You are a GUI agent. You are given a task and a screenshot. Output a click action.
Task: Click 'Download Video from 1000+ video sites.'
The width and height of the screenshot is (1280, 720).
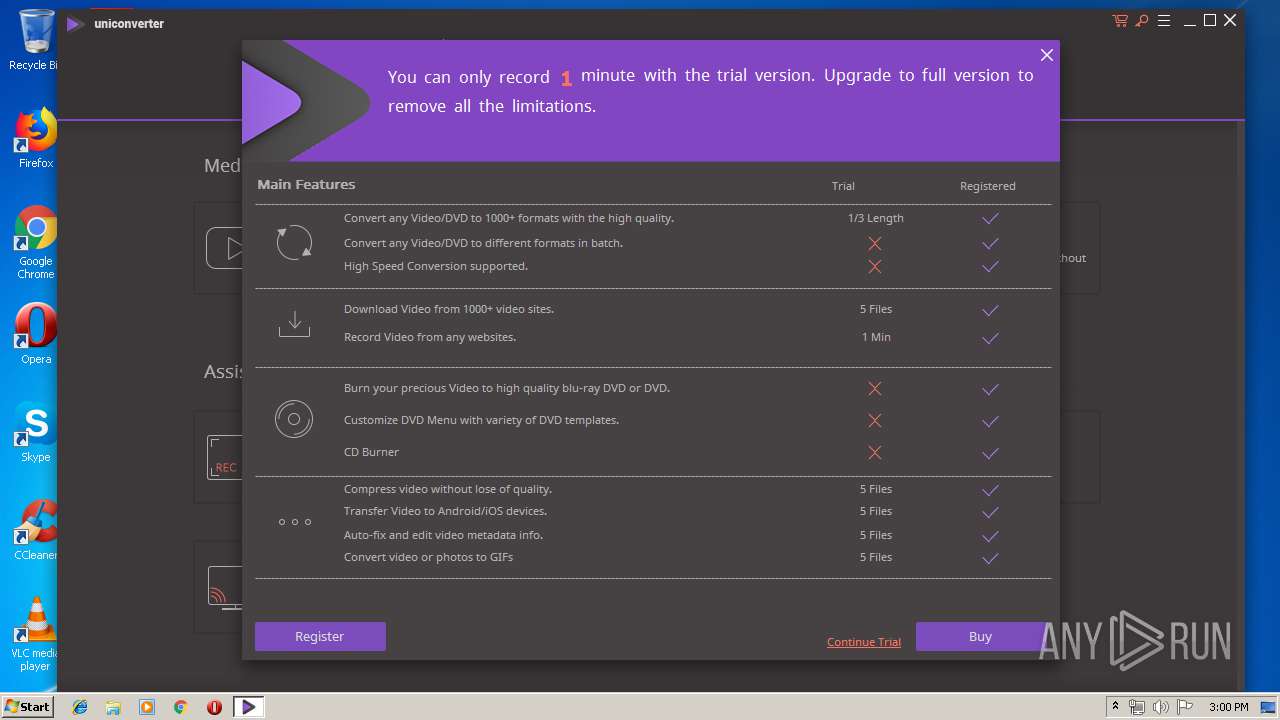click(x=449, y=309)
